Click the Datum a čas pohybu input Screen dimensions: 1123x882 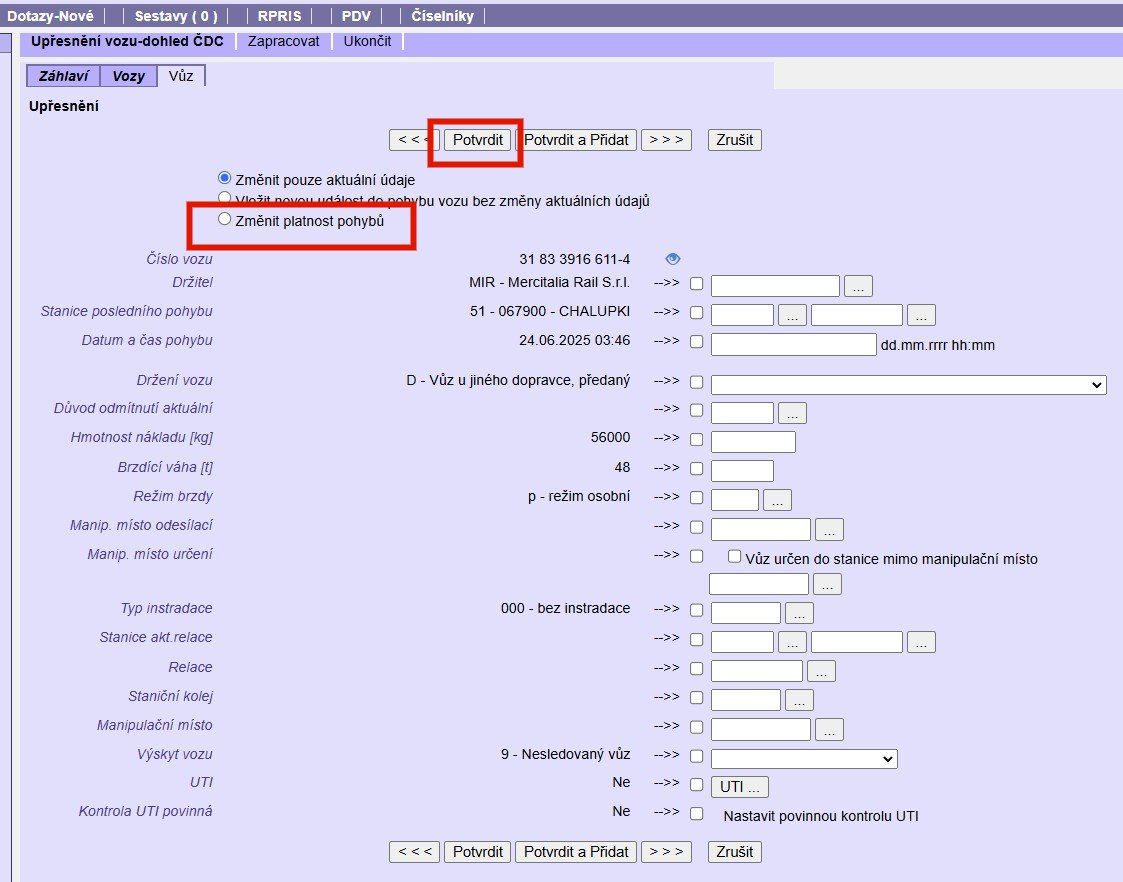793,345
